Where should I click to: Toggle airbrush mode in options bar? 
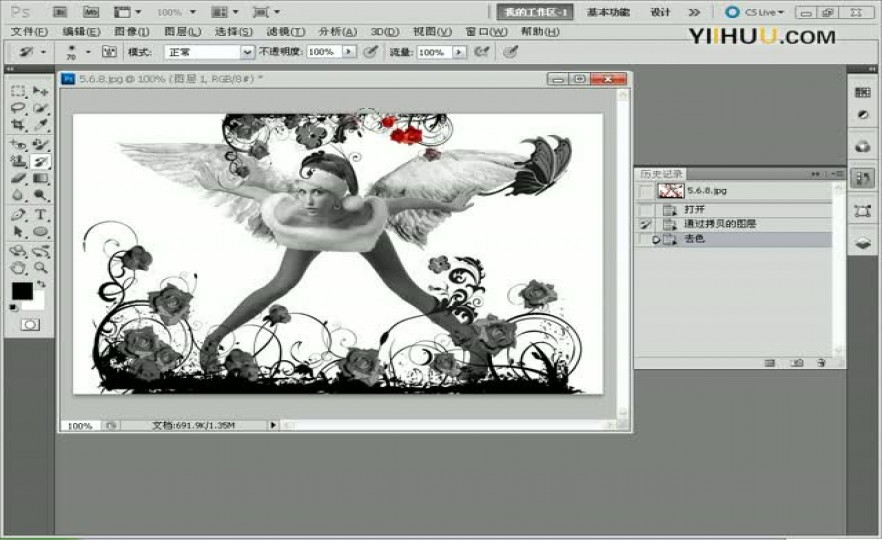pos(481,52)
